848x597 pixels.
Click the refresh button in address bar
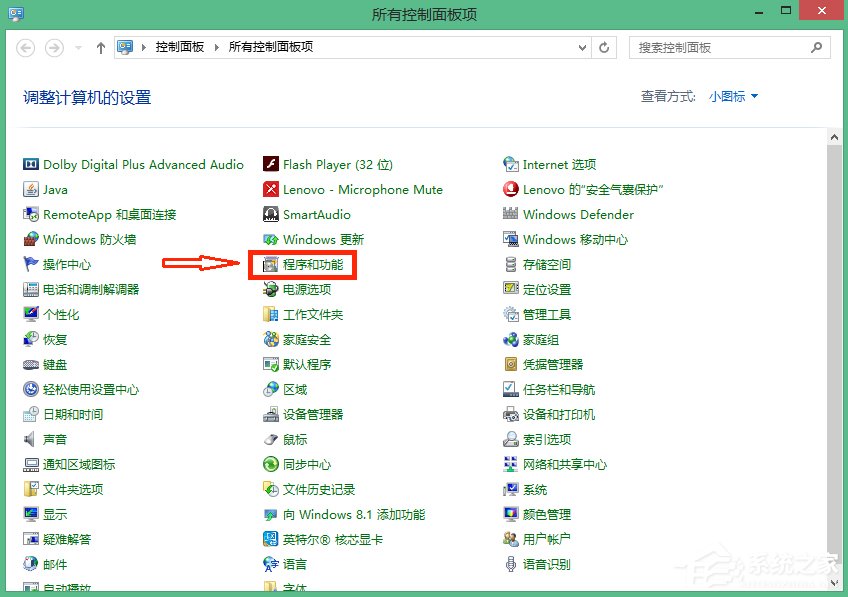coord(604,47)
